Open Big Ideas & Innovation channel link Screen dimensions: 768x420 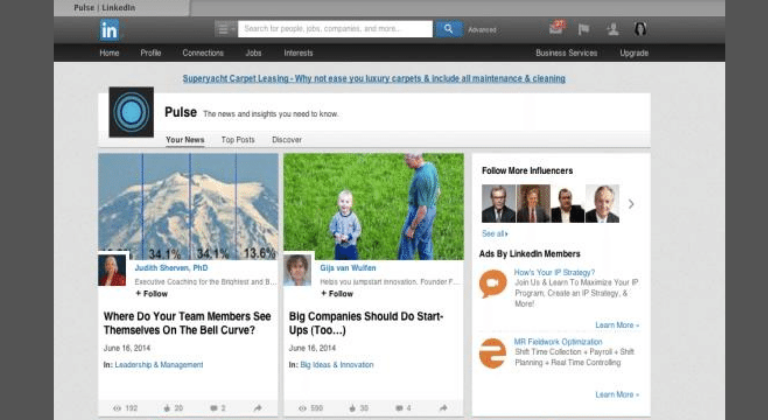click(x=337, y=365)
